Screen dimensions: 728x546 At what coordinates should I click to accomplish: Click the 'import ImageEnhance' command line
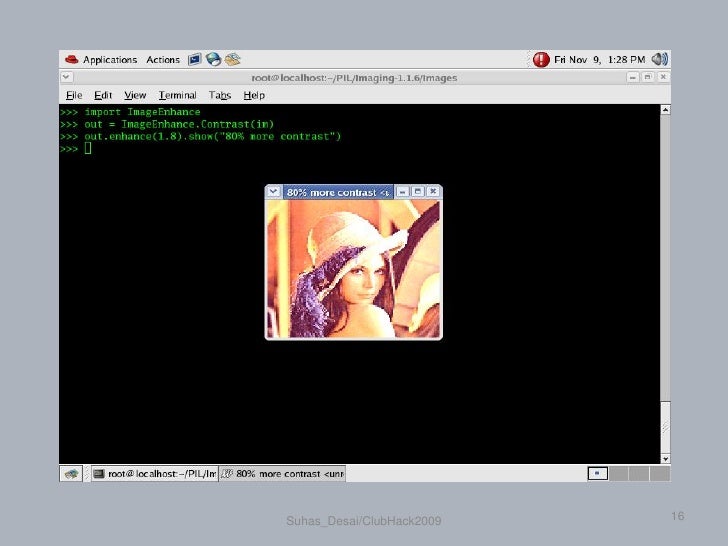point(142,112)
